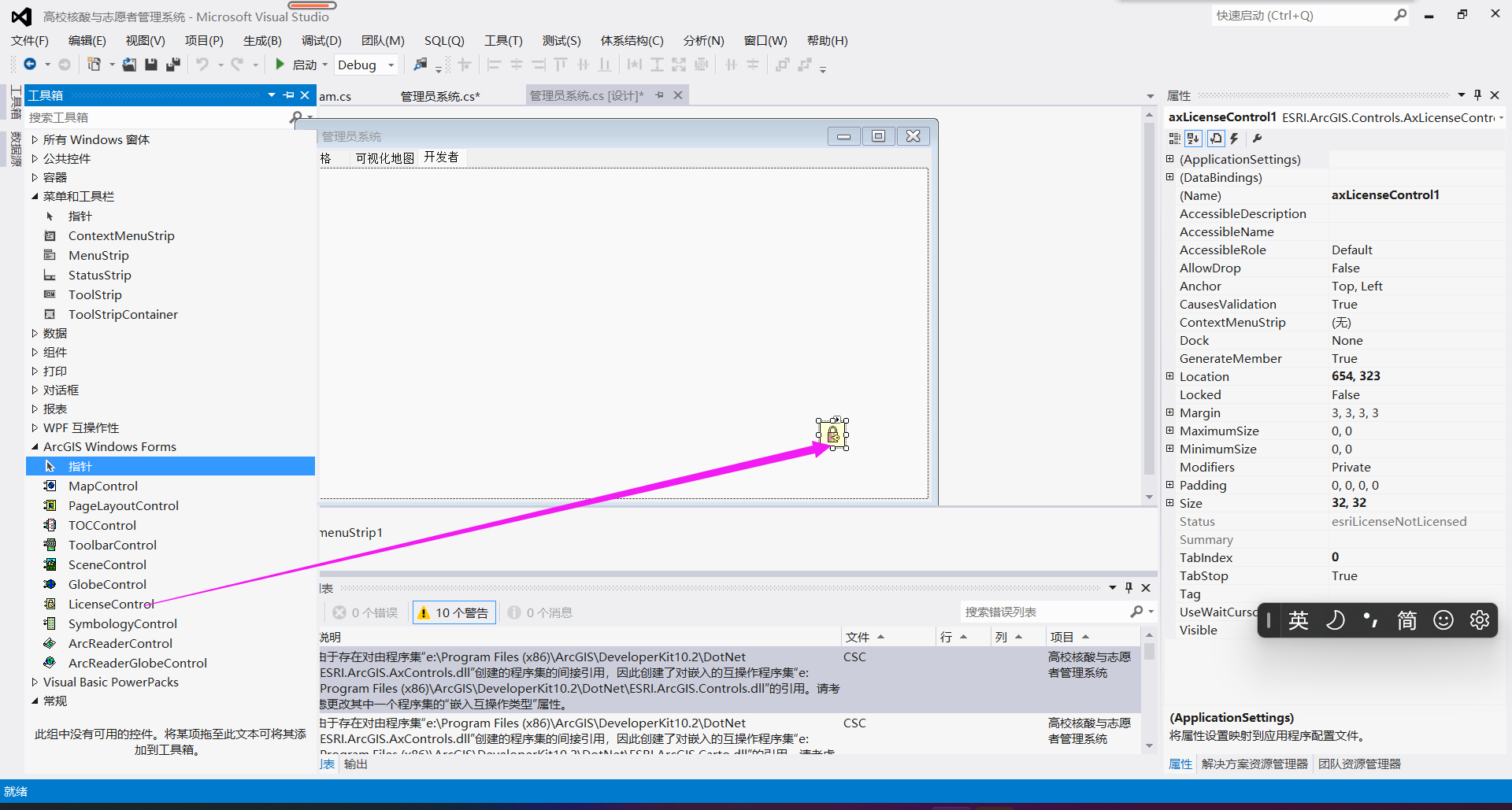The width and height of the screenshot is (1512, 810).
Task: Open the Debug (调试) menu
Action: (x=321, y=41)
